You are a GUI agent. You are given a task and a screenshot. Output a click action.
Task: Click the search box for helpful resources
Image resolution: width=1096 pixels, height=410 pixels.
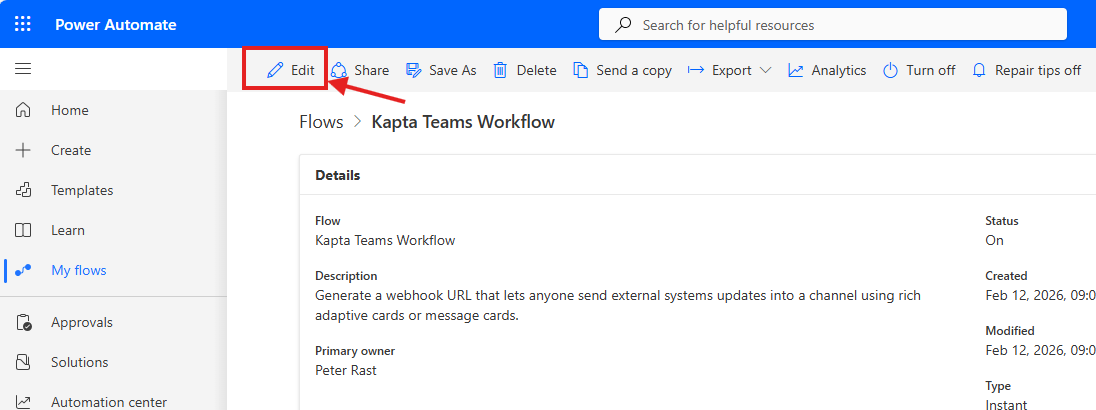pos(840,25)
